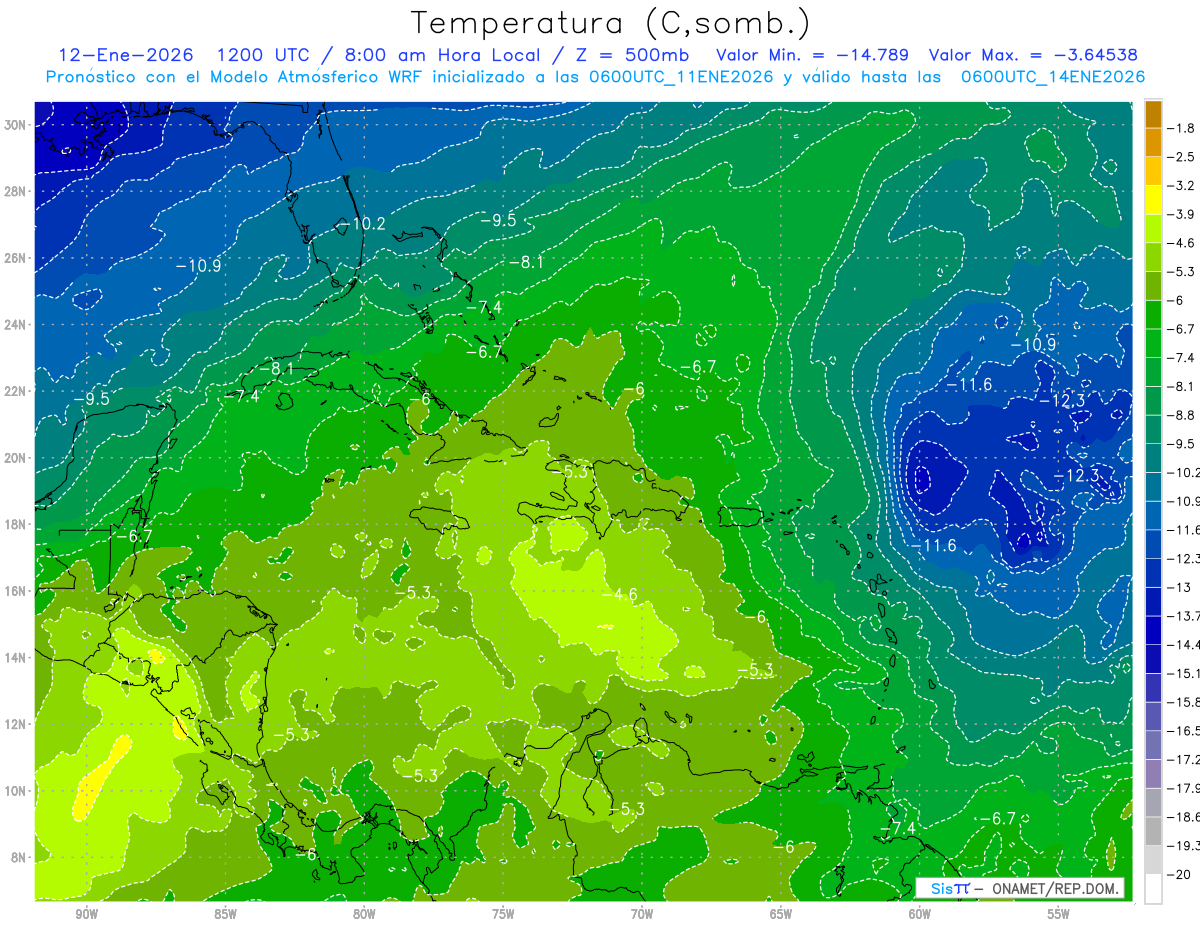Click the topmost brown-orange swatch of the colorbar
The height and width of the screenshot is (927, 1200).
(x=1153, y=114)
